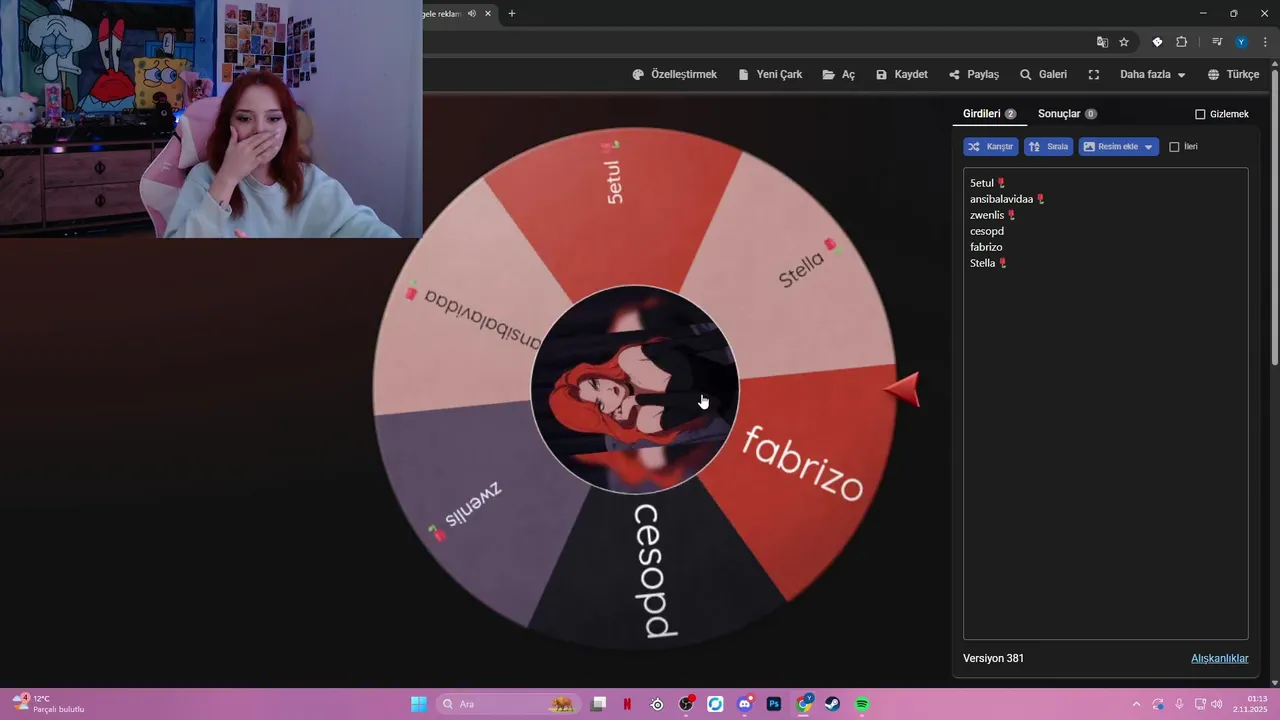Open Steam from the taskbar
Image resolution: width=1280 pixels, height=720 pixels.
(832, 704)
